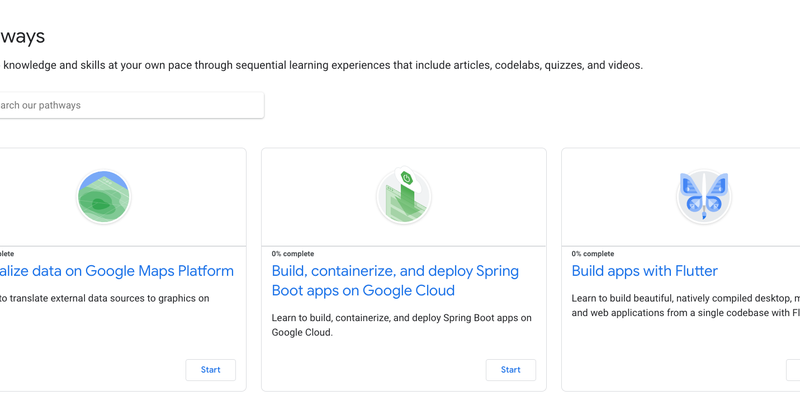Click the Flutter card description text
800x400 pixels.
686,306
